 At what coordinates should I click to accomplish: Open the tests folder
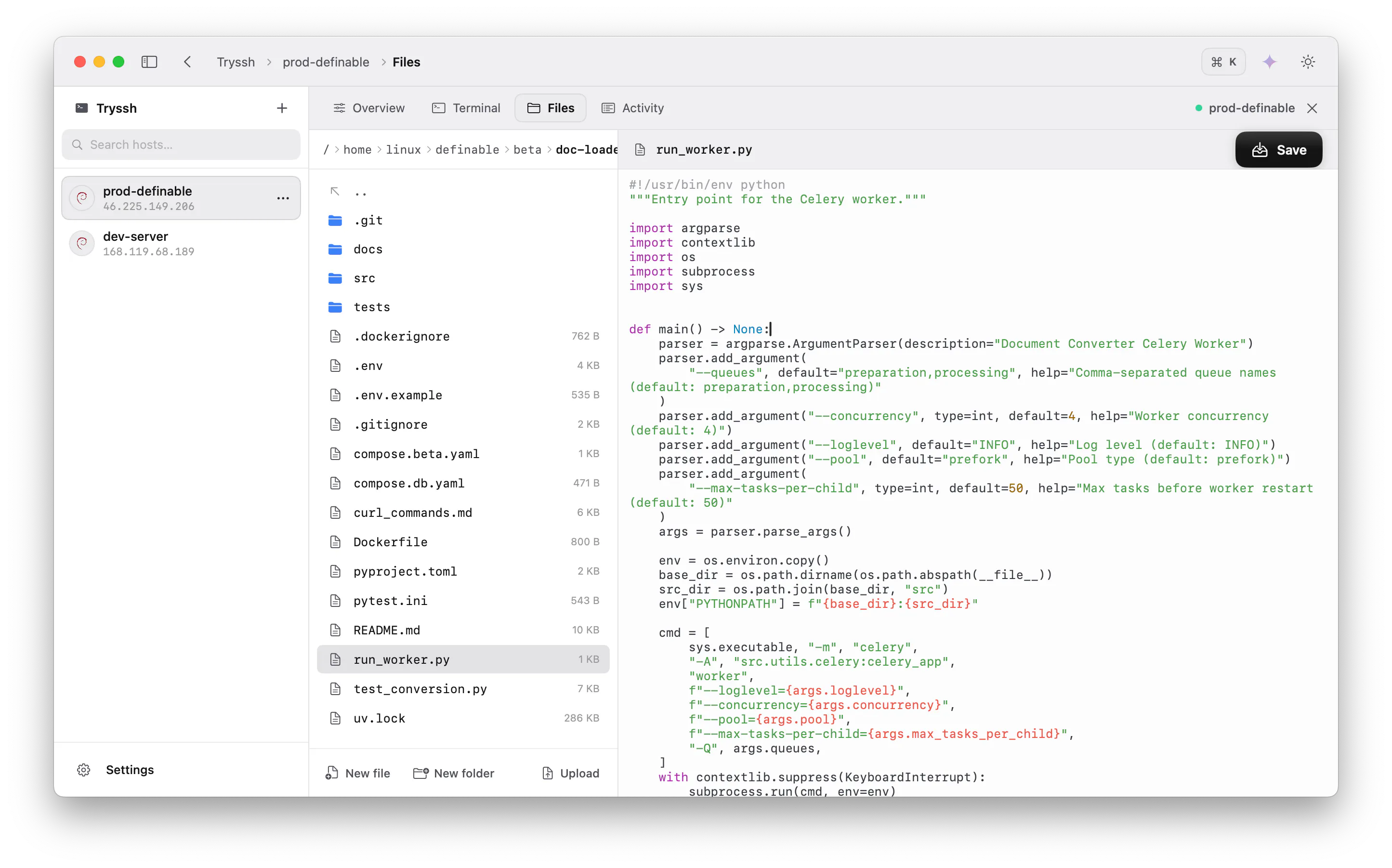pyautogui.click(x=463, y=307)
